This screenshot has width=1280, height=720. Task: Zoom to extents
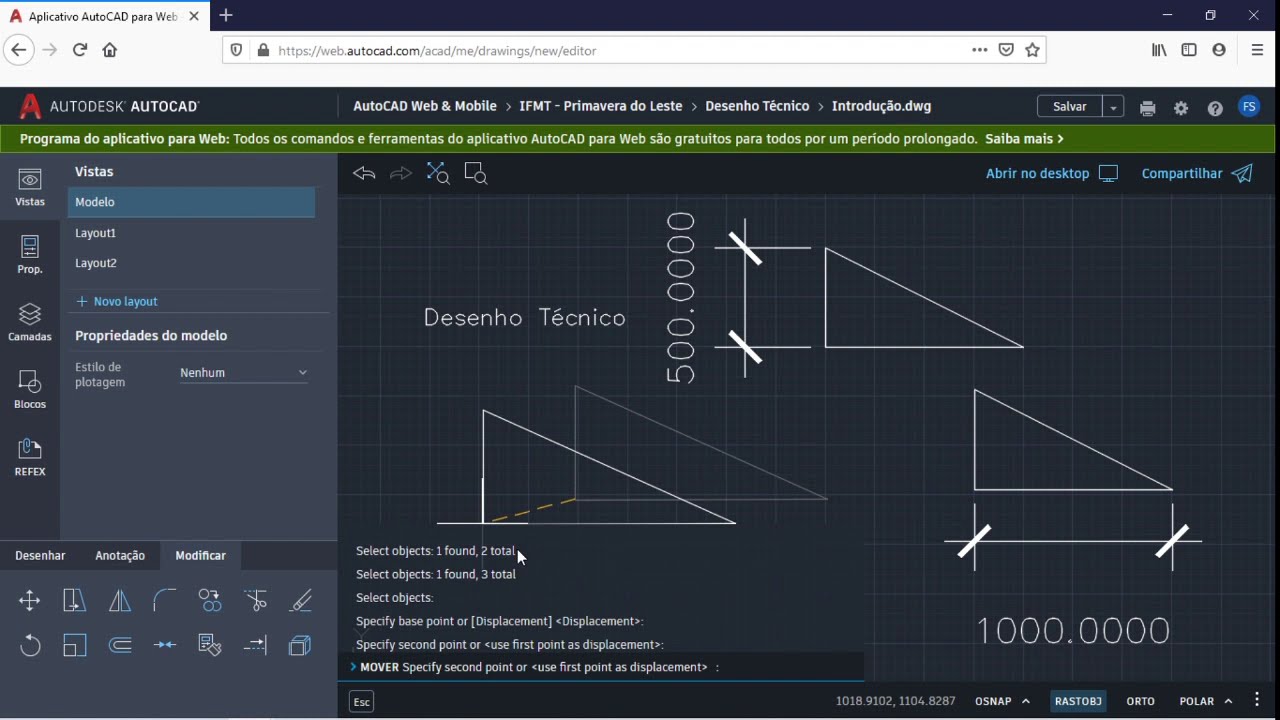click(x=438, y=174)
